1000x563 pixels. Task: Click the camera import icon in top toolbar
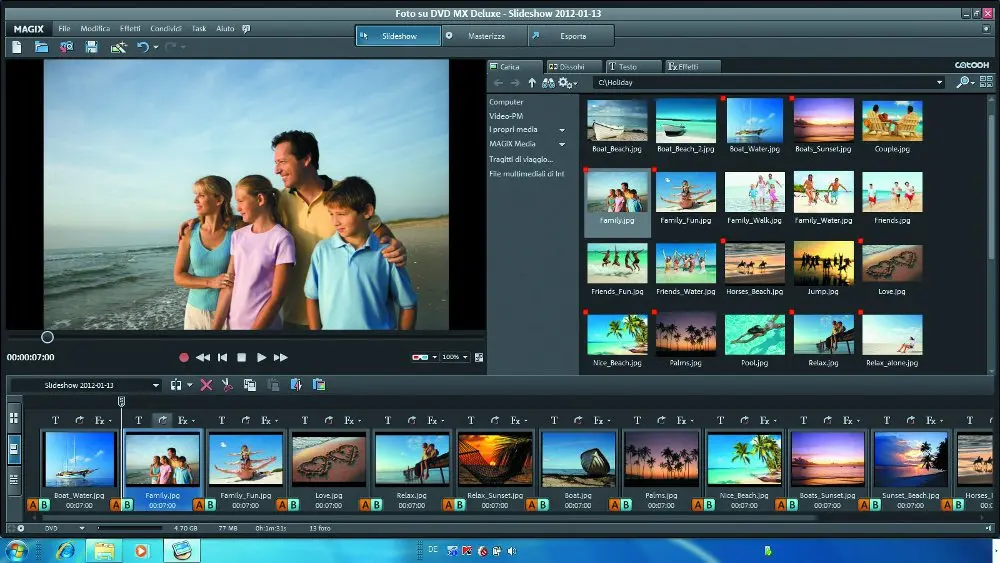pyautogui.click(x=66, y=47)
